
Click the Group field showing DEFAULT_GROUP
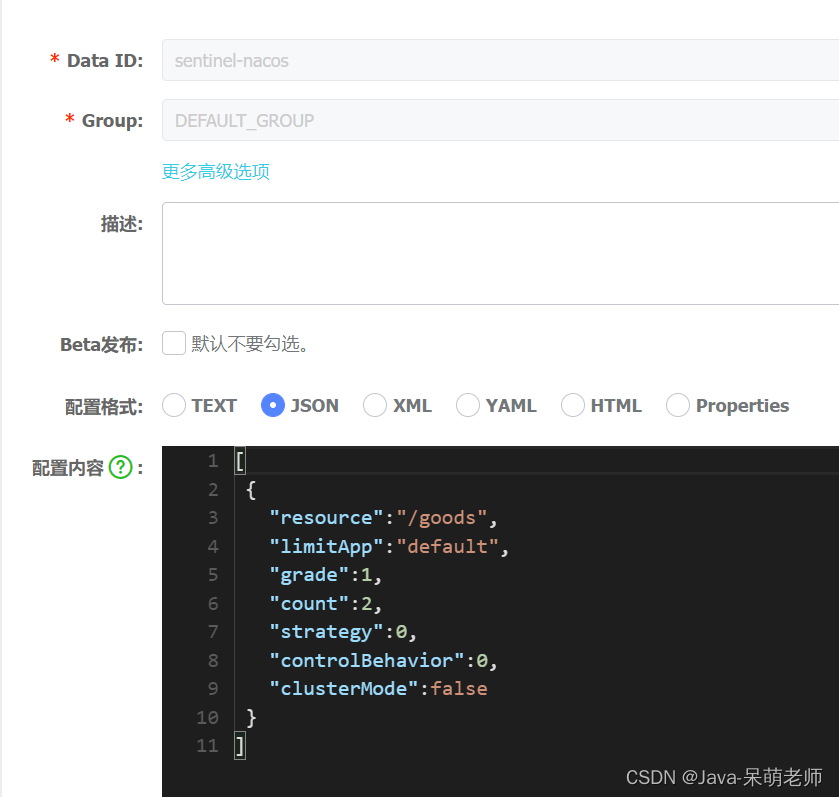click(500, 120)
